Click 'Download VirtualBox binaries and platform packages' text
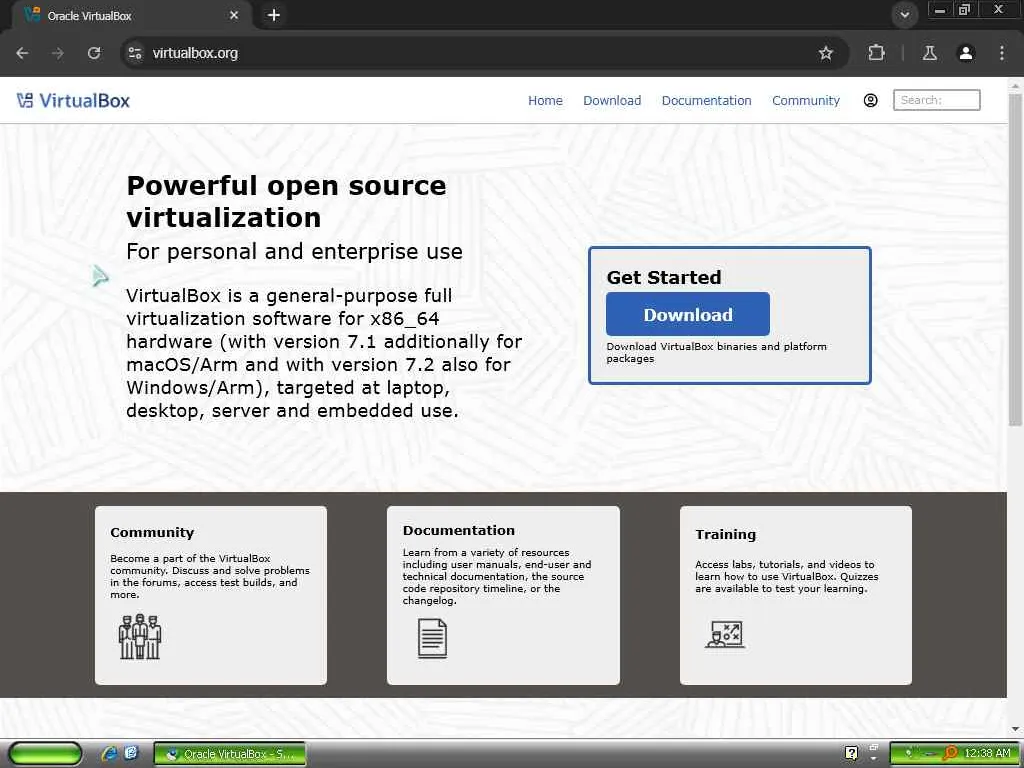Screen dimensions: 1024x768 tap(716, 352)
